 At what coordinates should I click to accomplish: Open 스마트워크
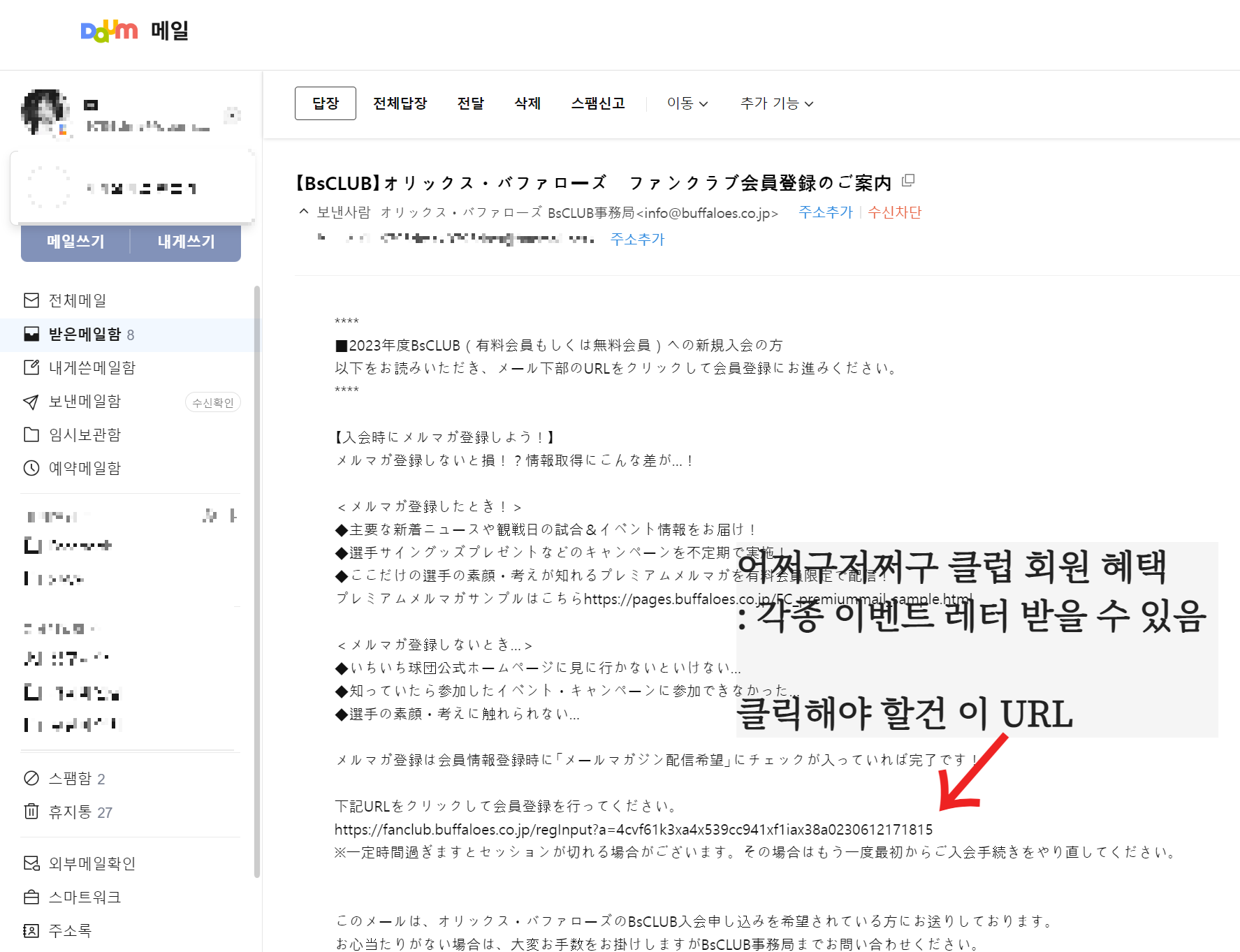pos(85,897)
